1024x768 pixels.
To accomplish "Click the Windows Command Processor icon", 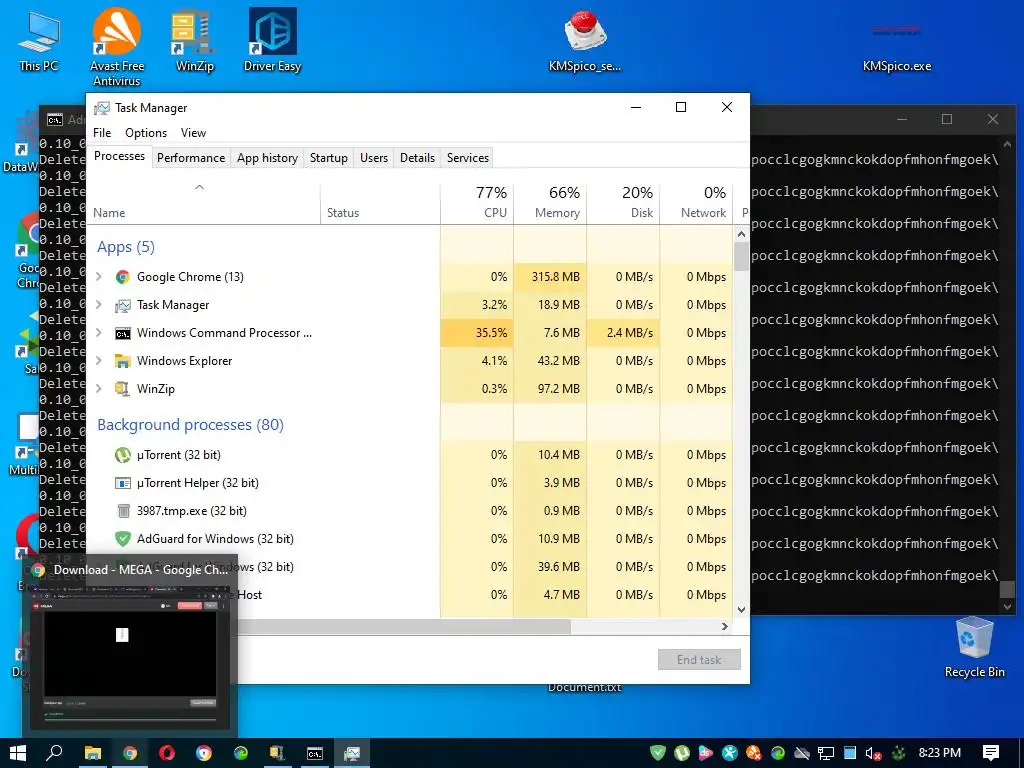I will (x=122, y=333).
